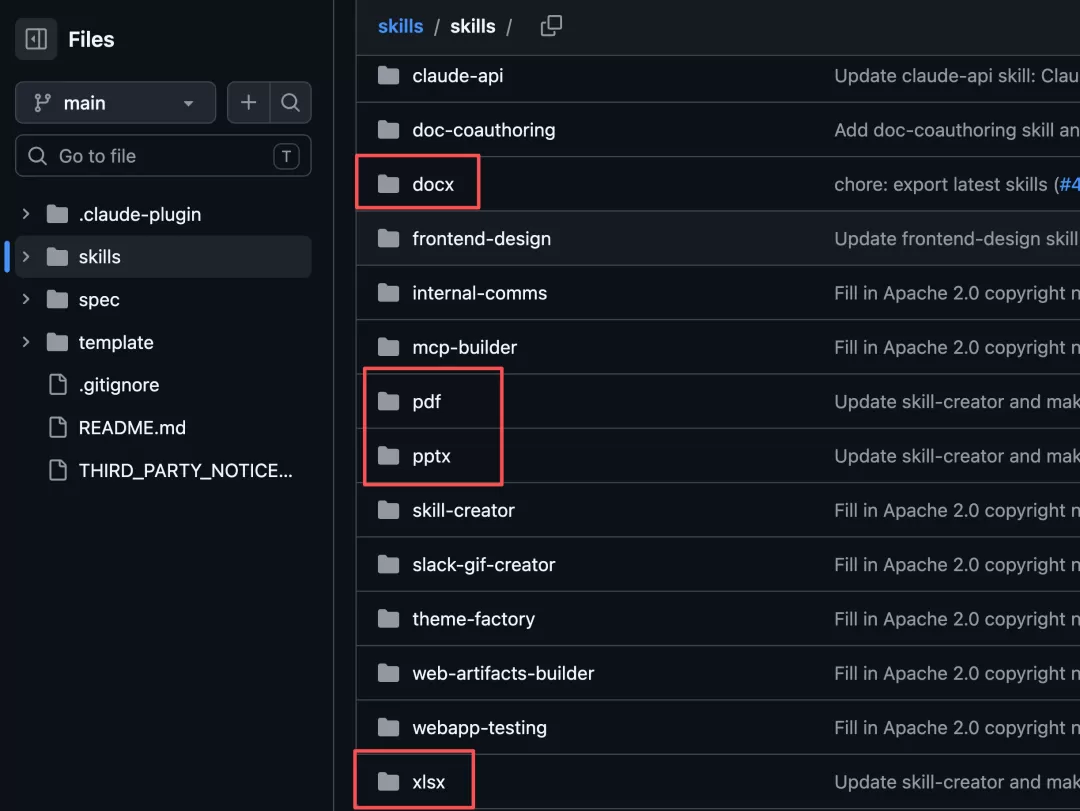The width and height of the screenshot is (1080, 811).
Task: Select template folder in sidebar tree
Action: click(116, 342)
